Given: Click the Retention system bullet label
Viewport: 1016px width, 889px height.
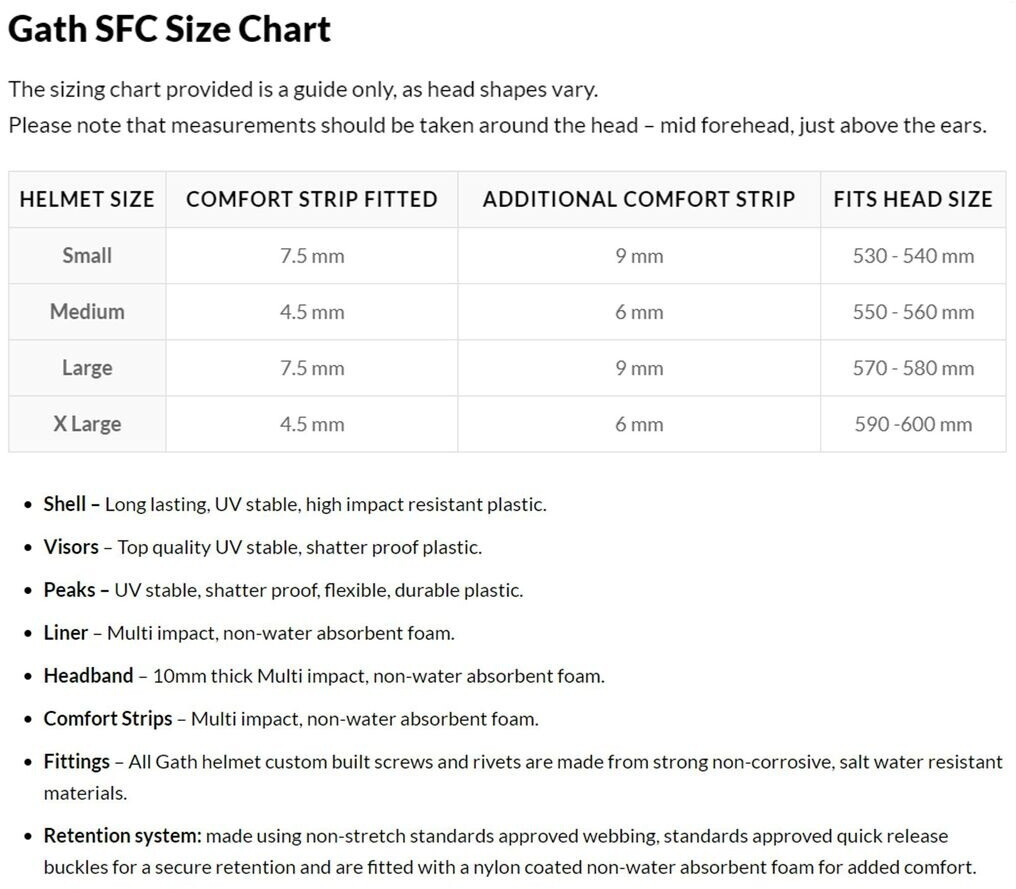Looking at the screenshot, I should click(122, 835).
